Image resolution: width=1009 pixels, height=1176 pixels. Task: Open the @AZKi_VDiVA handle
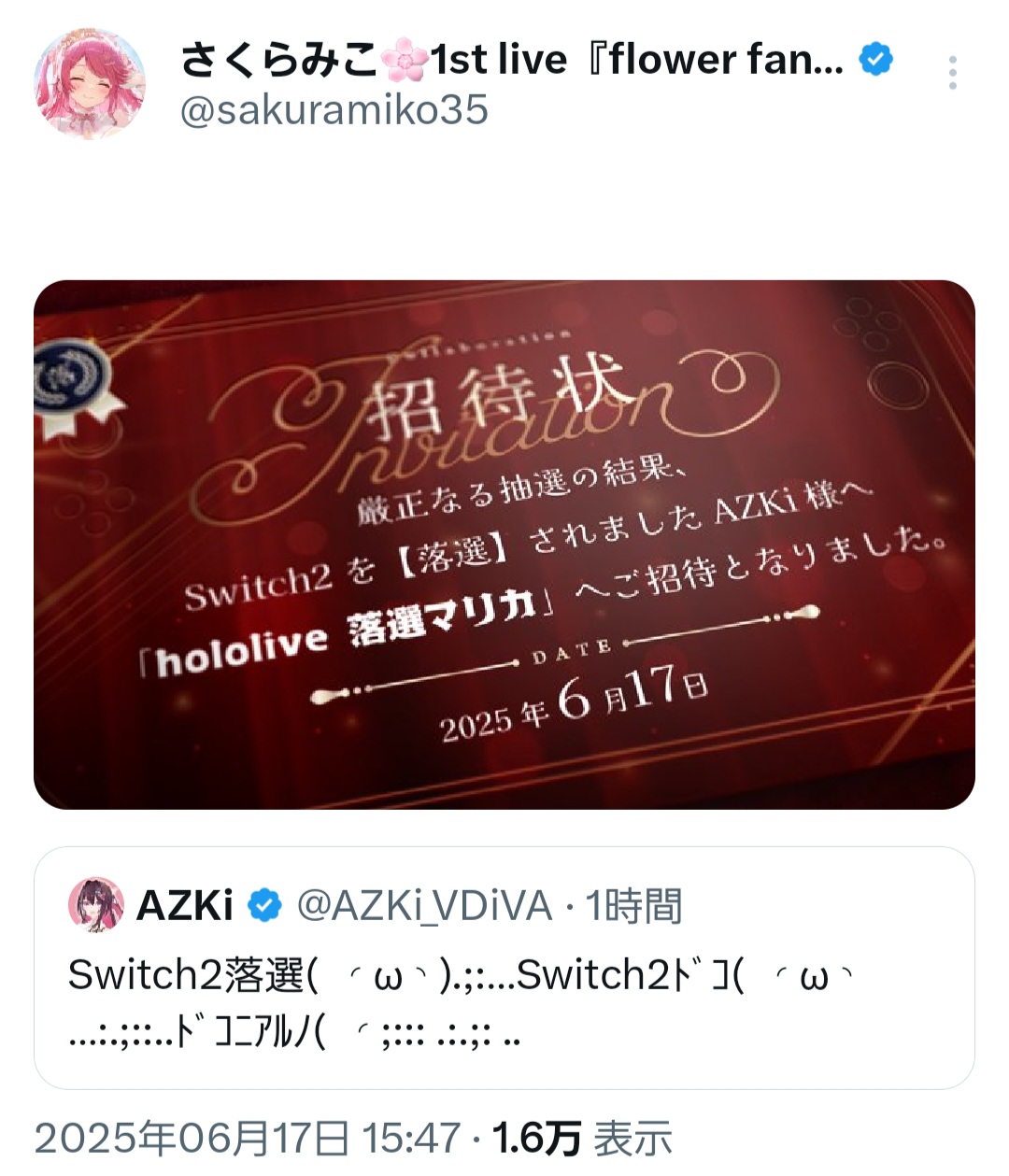click(424, 906)
